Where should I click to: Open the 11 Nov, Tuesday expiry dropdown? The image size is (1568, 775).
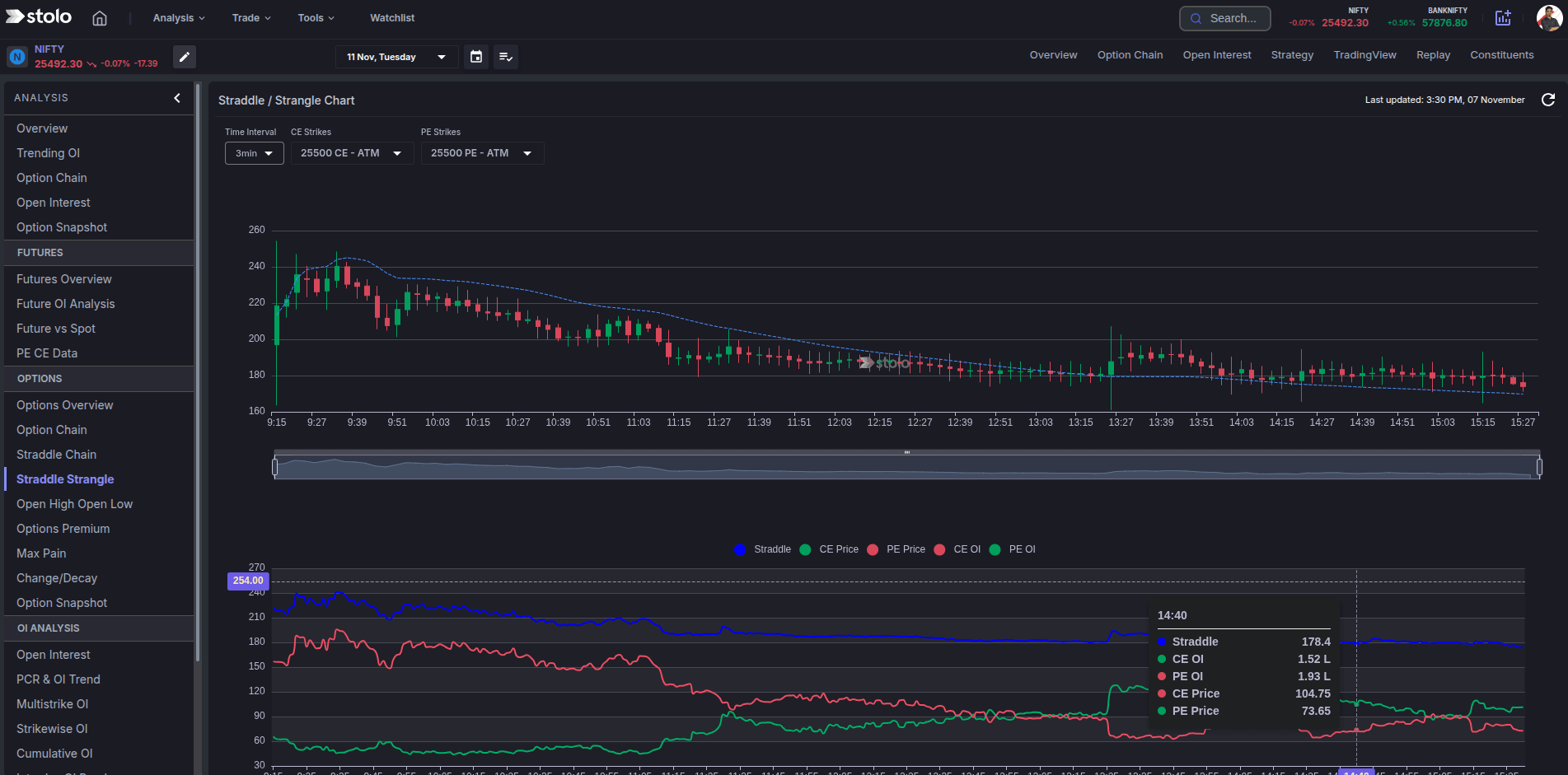(396, 57)
